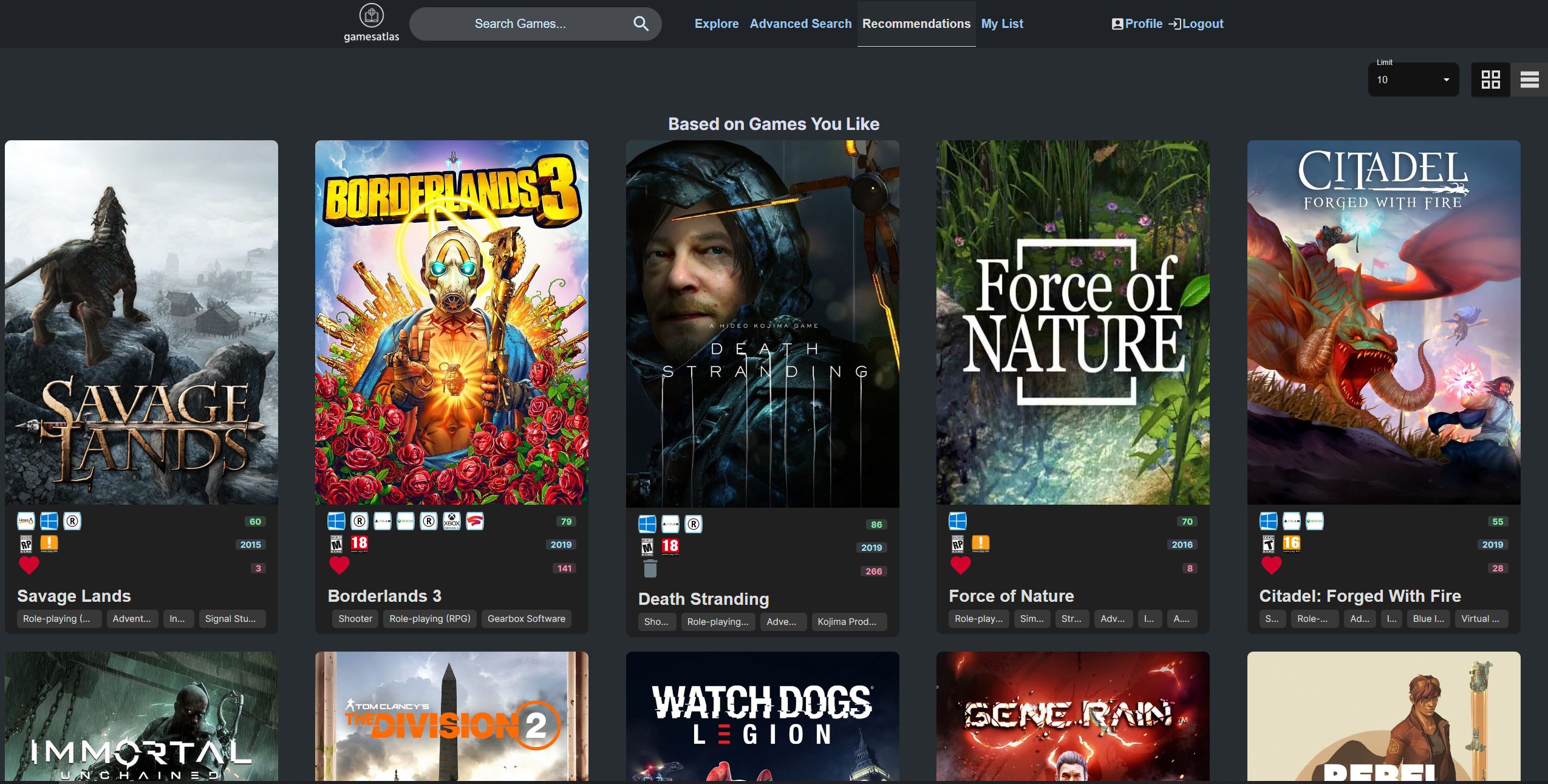This screenshot has height=784, width=1548.
Task: Remove Death Stranding using trash icon
Action: point(650,569)
